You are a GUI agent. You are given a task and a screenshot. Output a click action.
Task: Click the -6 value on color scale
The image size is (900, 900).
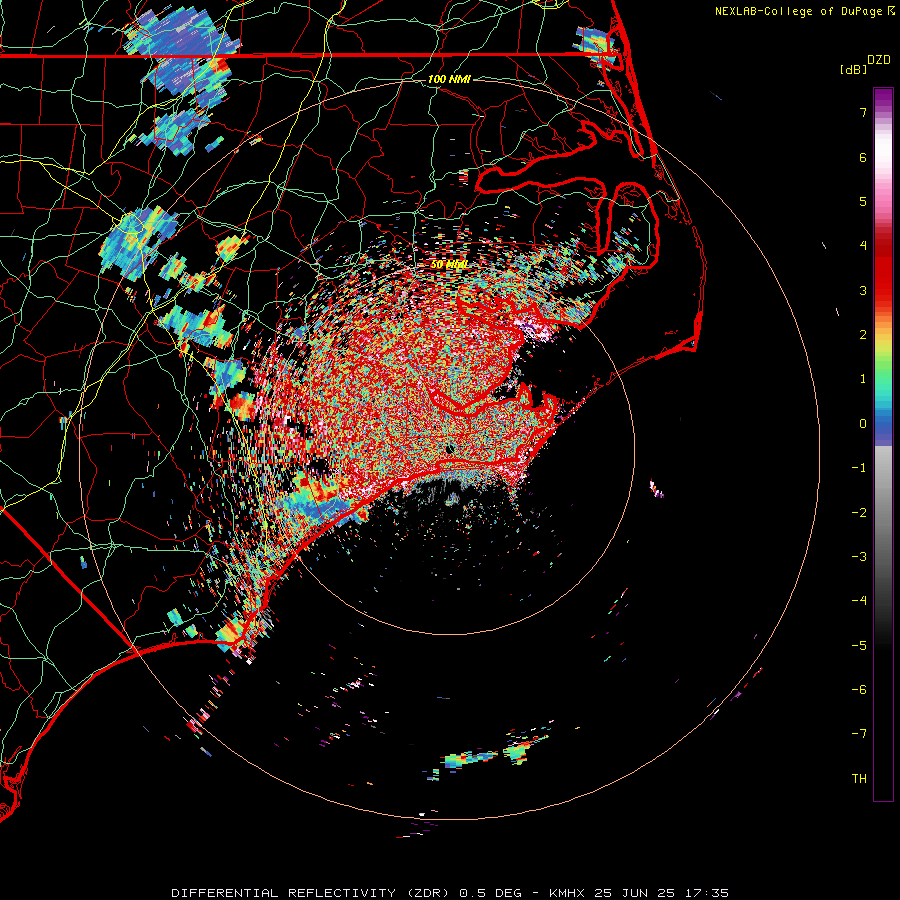[x=859, y=690]
